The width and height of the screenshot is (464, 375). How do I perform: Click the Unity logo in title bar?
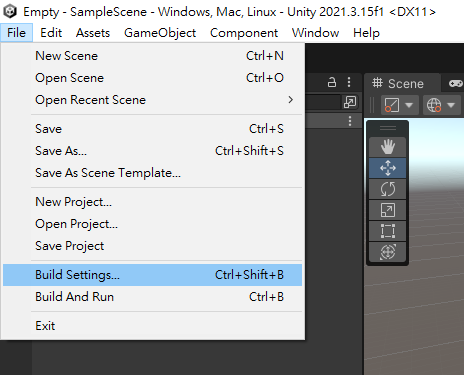10,12
